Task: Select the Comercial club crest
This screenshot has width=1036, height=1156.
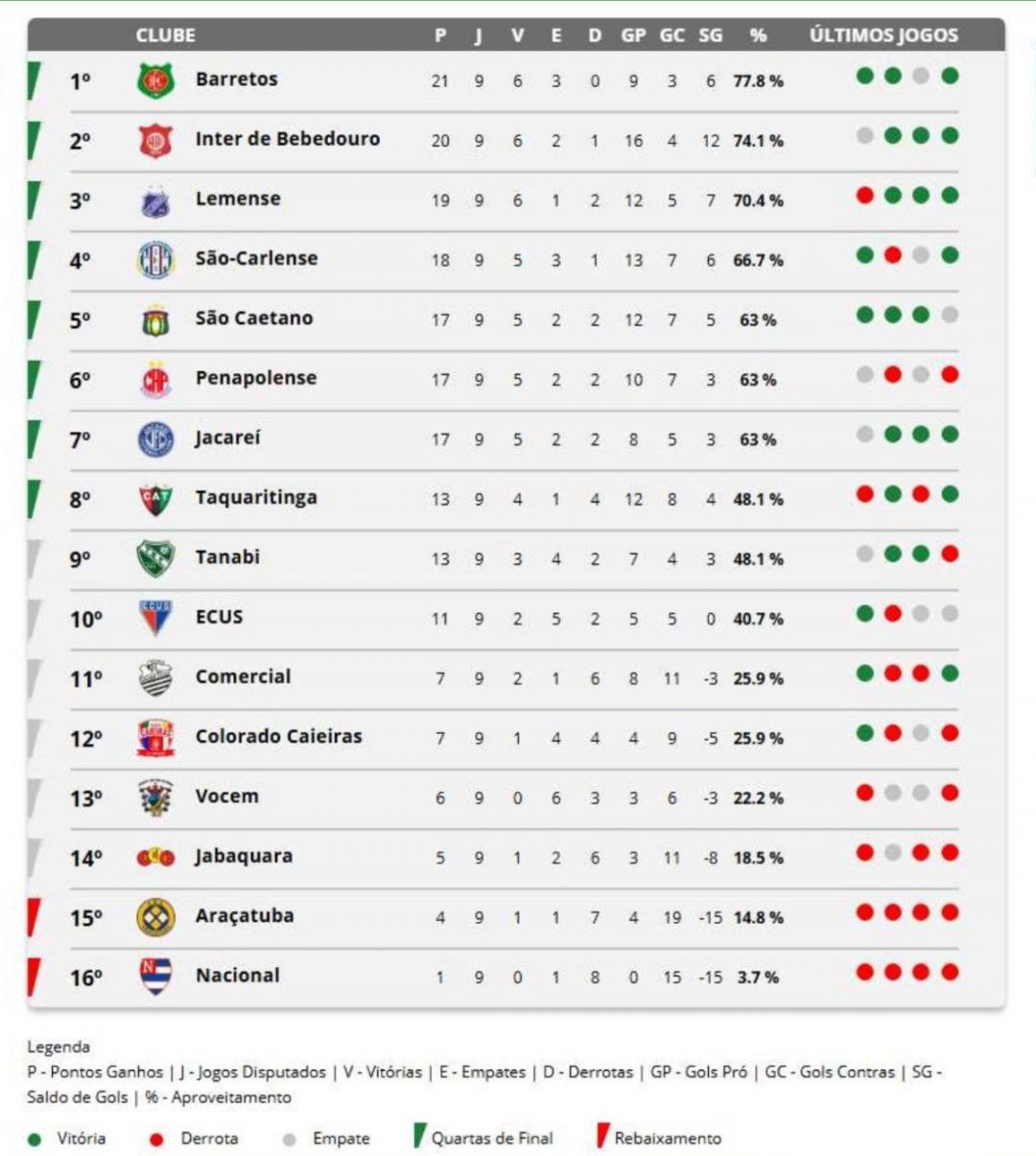Action: coord(154,678)
